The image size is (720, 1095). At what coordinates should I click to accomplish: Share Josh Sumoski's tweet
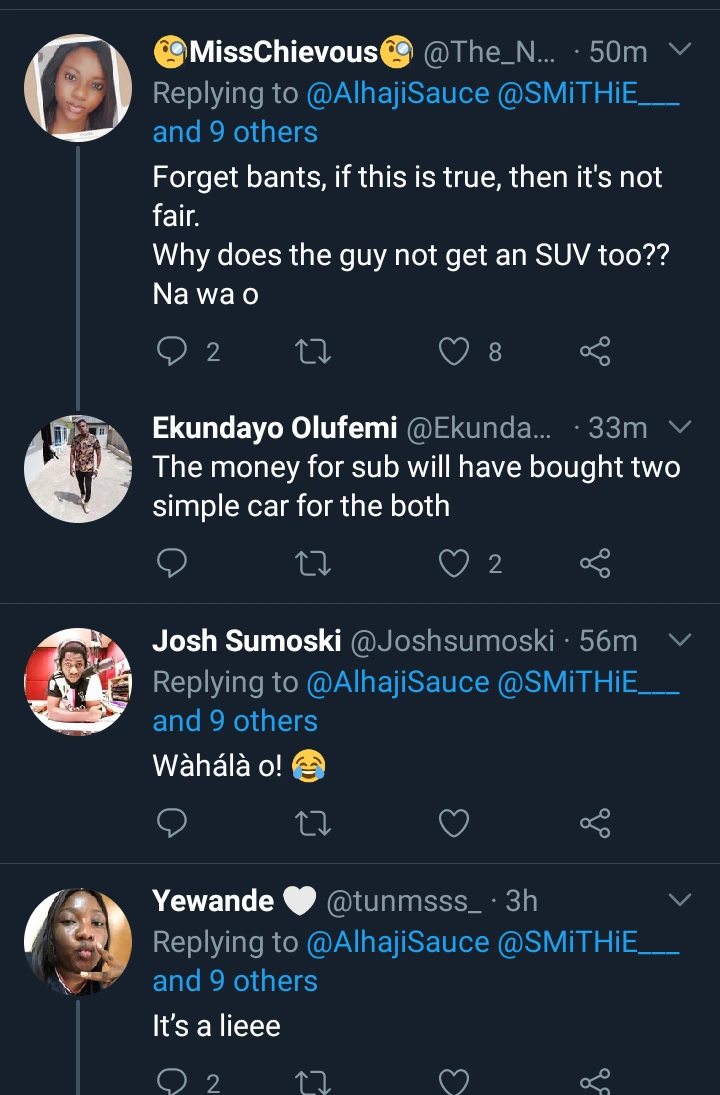click(595, 823)
